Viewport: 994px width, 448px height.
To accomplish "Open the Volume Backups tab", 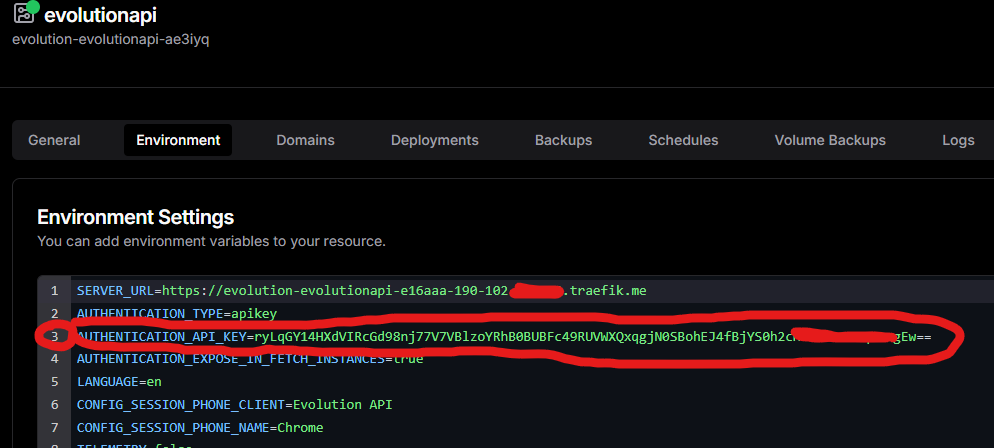I will pos(830,140).
